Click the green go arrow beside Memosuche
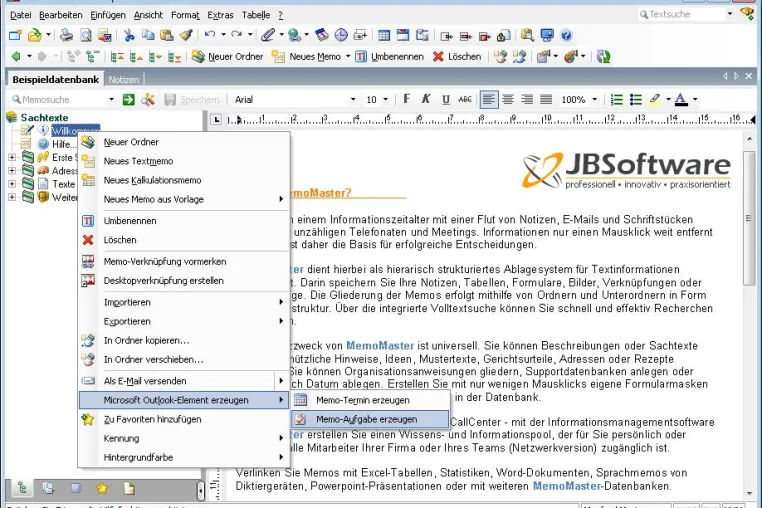This screenshot has width=762, height=508. click(128, 100)
